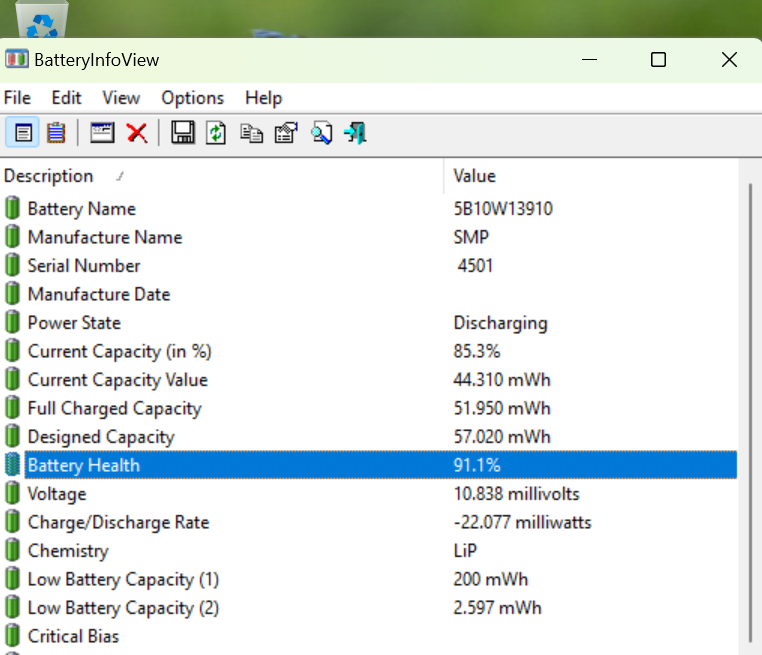Click the Value column header

pos(592,176)
